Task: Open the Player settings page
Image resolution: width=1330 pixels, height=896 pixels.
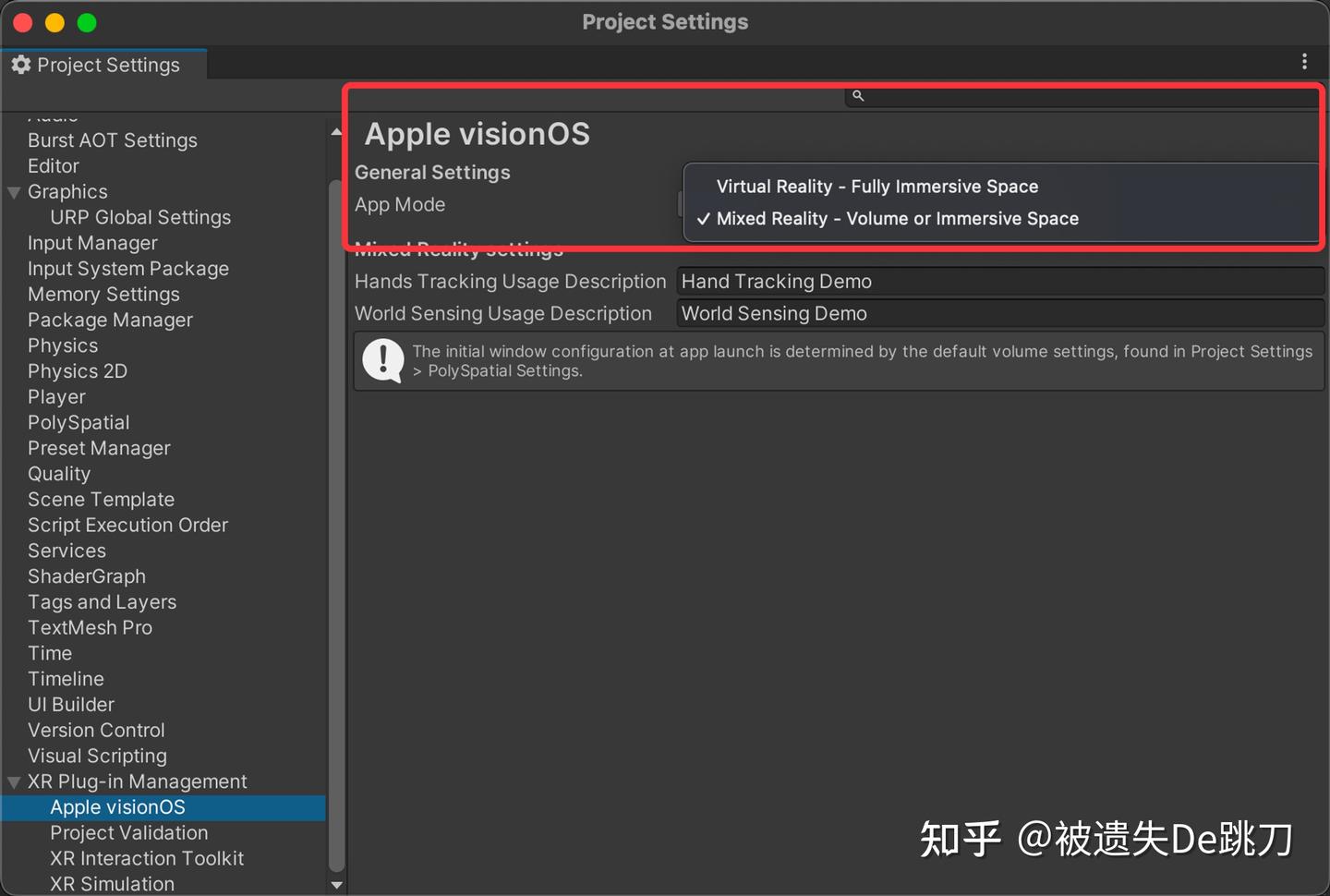Action: point(56,396)
